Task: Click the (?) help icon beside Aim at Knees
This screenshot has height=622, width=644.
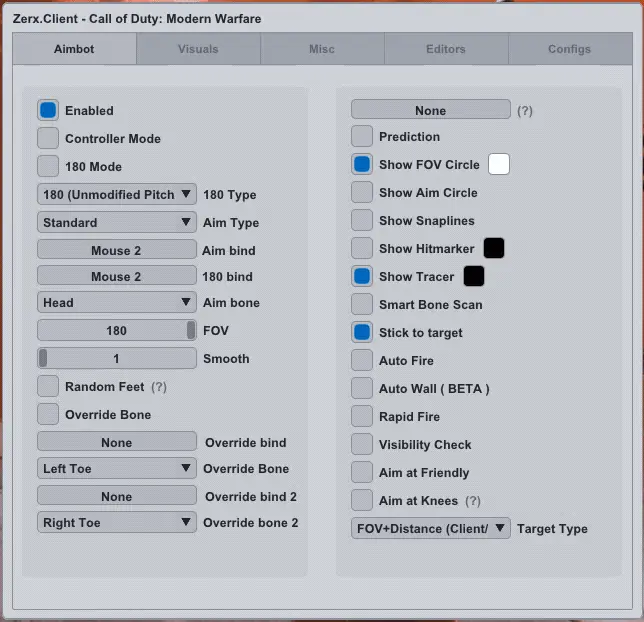Action: click(473, 501)
